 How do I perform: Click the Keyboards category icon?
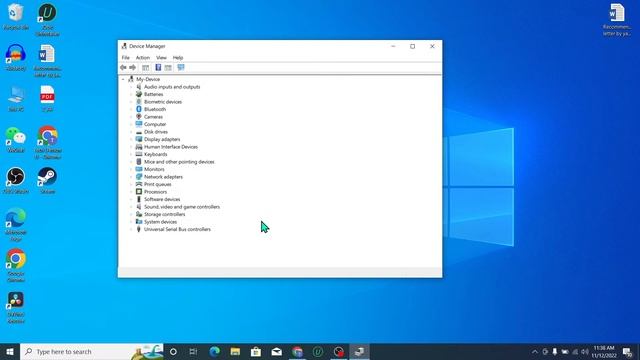click(139, 154)
